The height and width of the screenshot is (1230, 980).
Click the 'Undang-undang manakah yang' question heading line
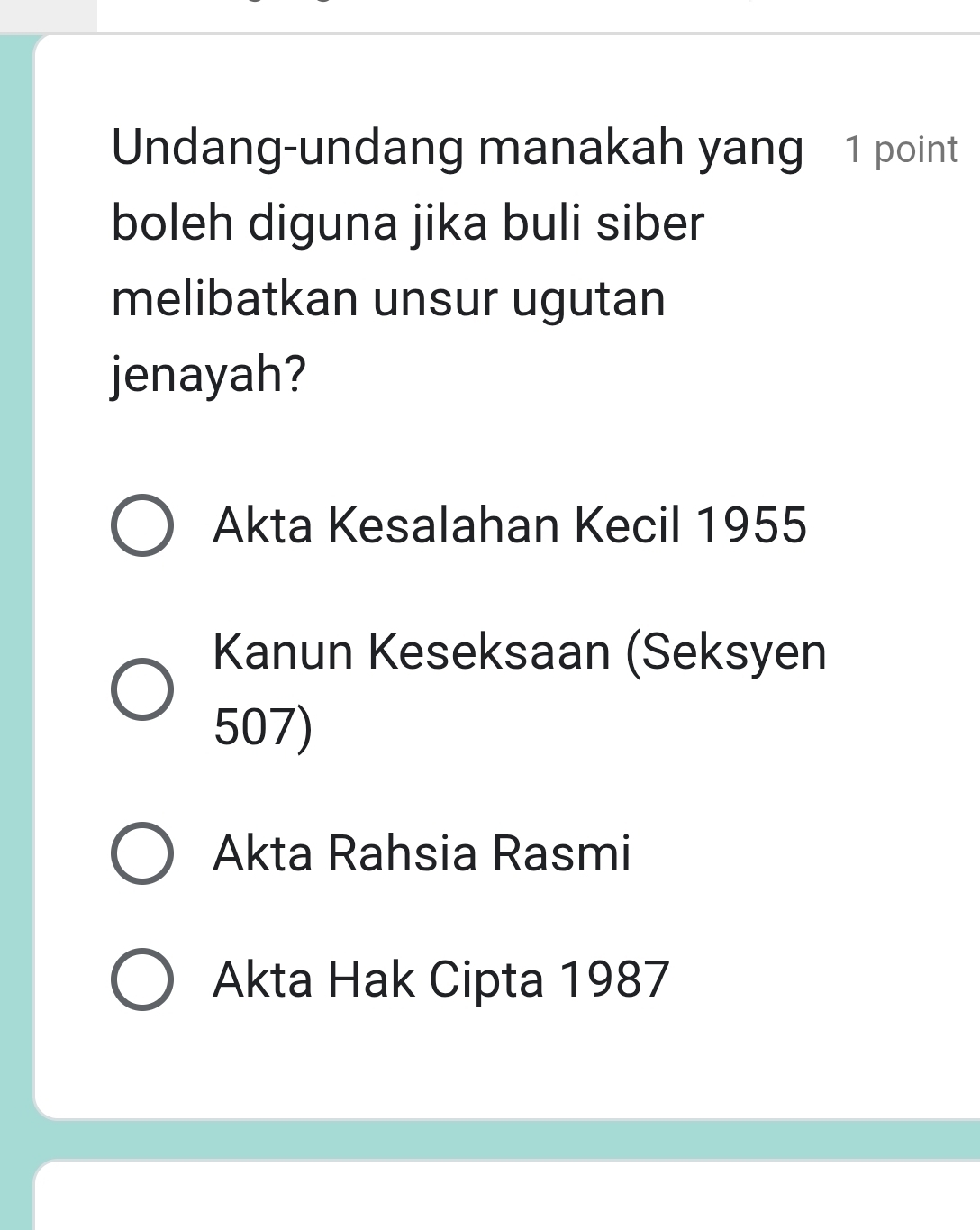[x=458, y=148]
